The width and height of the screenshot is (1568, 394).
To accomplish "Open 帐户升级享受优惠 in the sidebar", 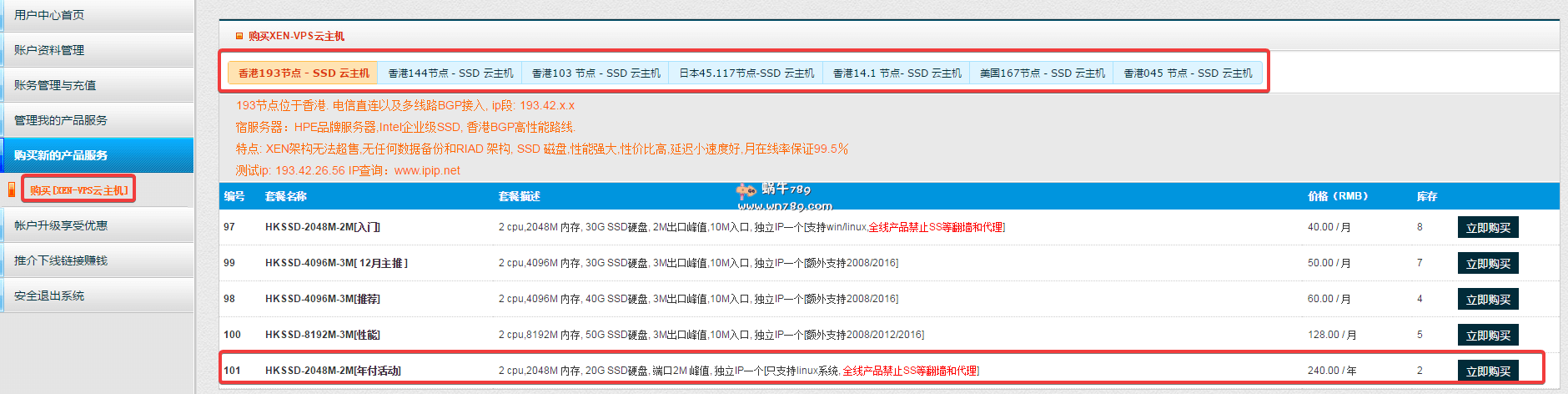I will [x=61, y=225].
